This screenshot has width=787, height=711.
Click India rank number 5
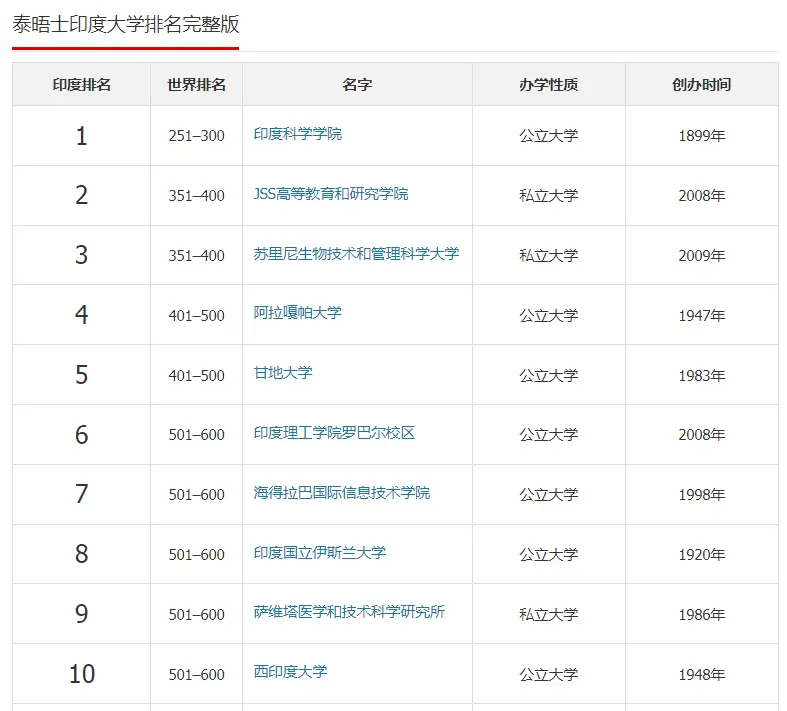pos(81,375)
